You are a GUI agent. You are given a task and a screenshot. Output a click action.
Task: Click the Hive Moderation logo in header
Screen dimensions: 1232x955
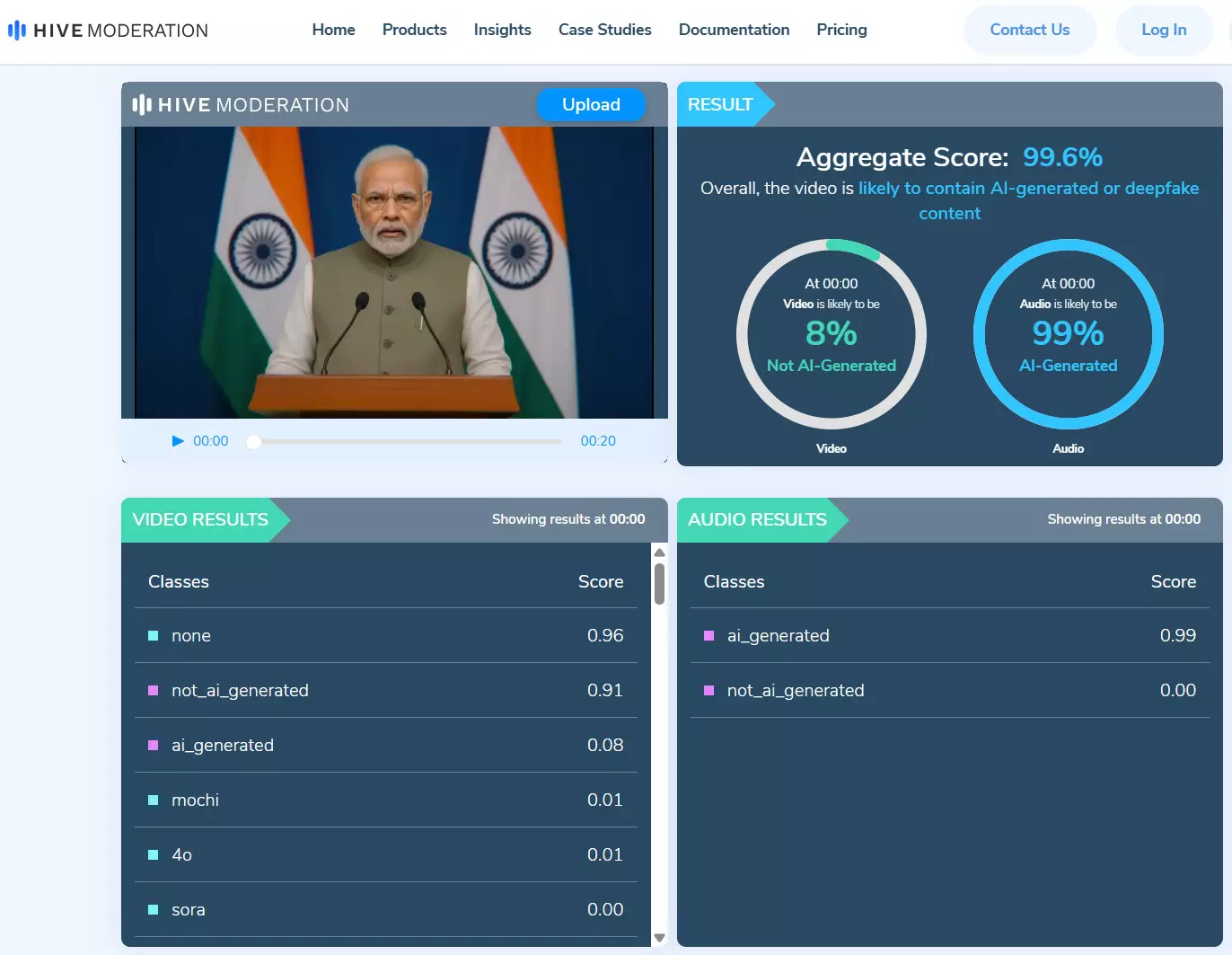coord(108,31)
